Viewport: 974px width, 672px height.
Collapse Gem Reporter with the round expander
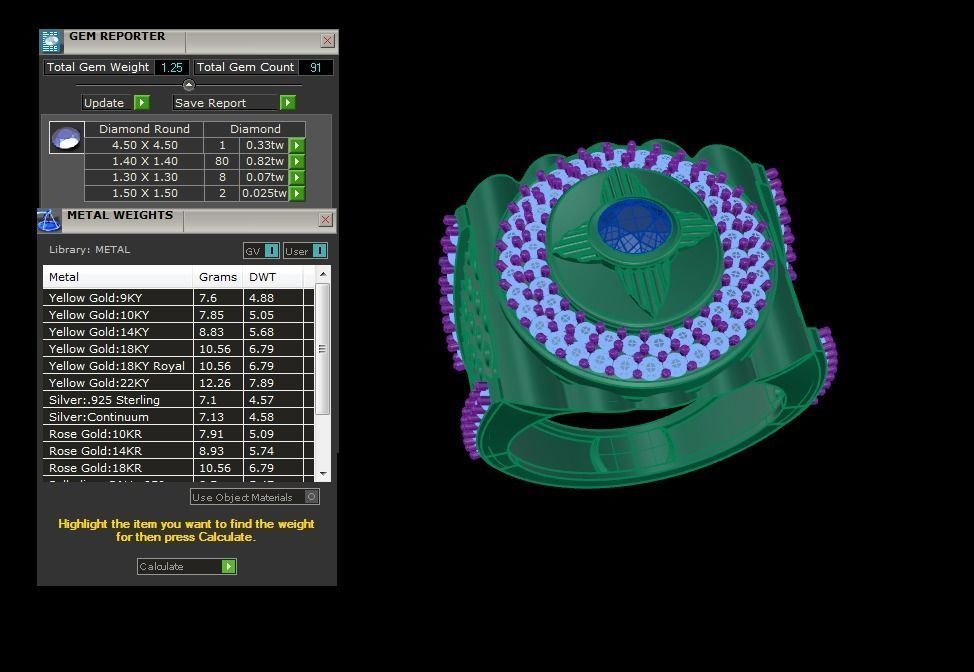[189, 85]
